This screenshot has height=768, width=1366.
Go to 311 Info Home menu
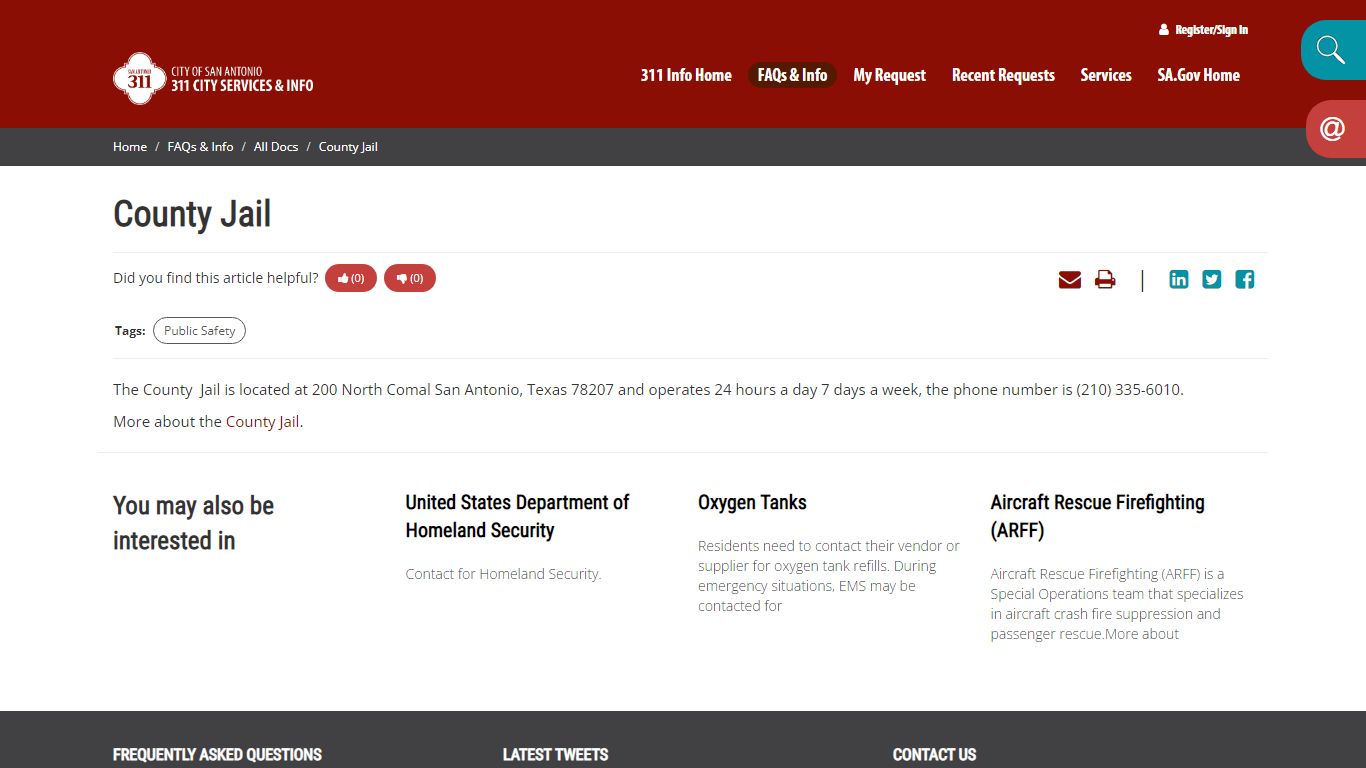pos(686,75)
